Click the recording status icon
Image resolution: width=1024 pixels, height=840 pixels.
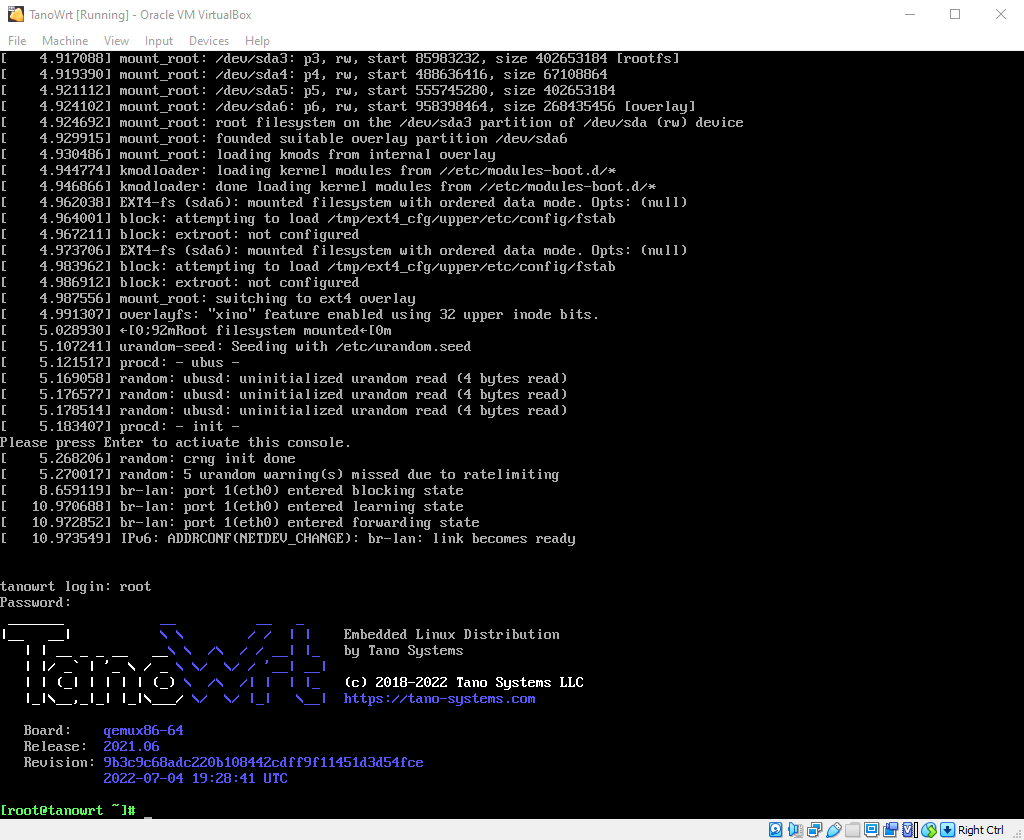[887, 829]
